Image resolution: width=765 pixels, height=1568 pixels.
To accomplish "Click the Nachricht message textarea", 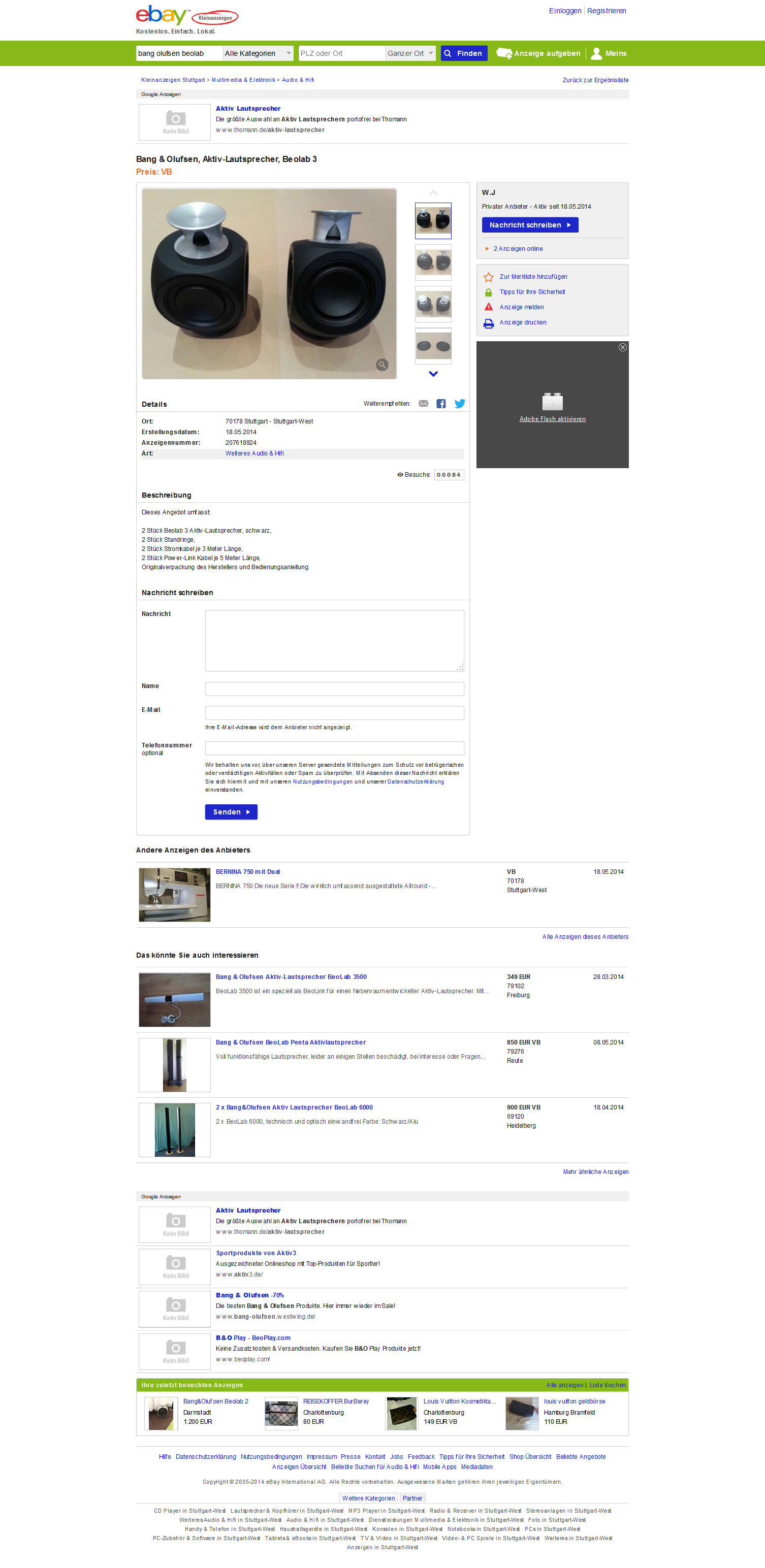I will [334, 641].
